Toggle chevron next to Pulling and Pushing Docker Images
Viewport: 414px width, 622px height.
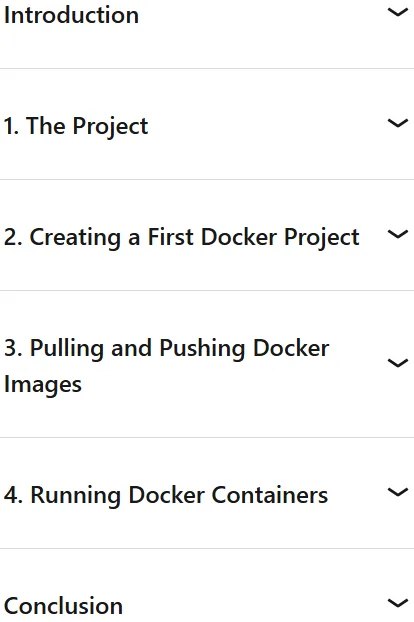coord(397,363)
